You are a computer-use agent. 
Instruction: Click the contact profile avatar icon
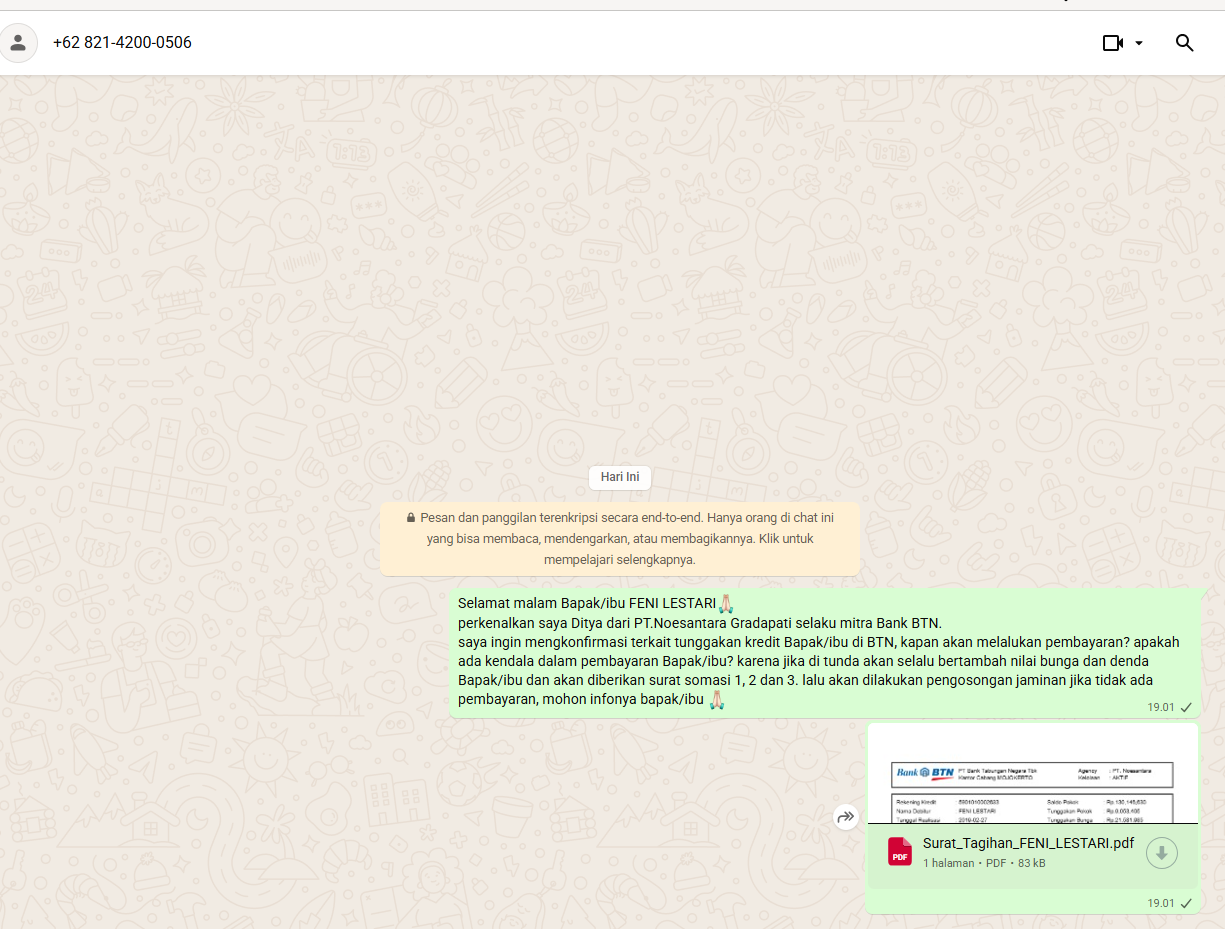click(18, 43)
